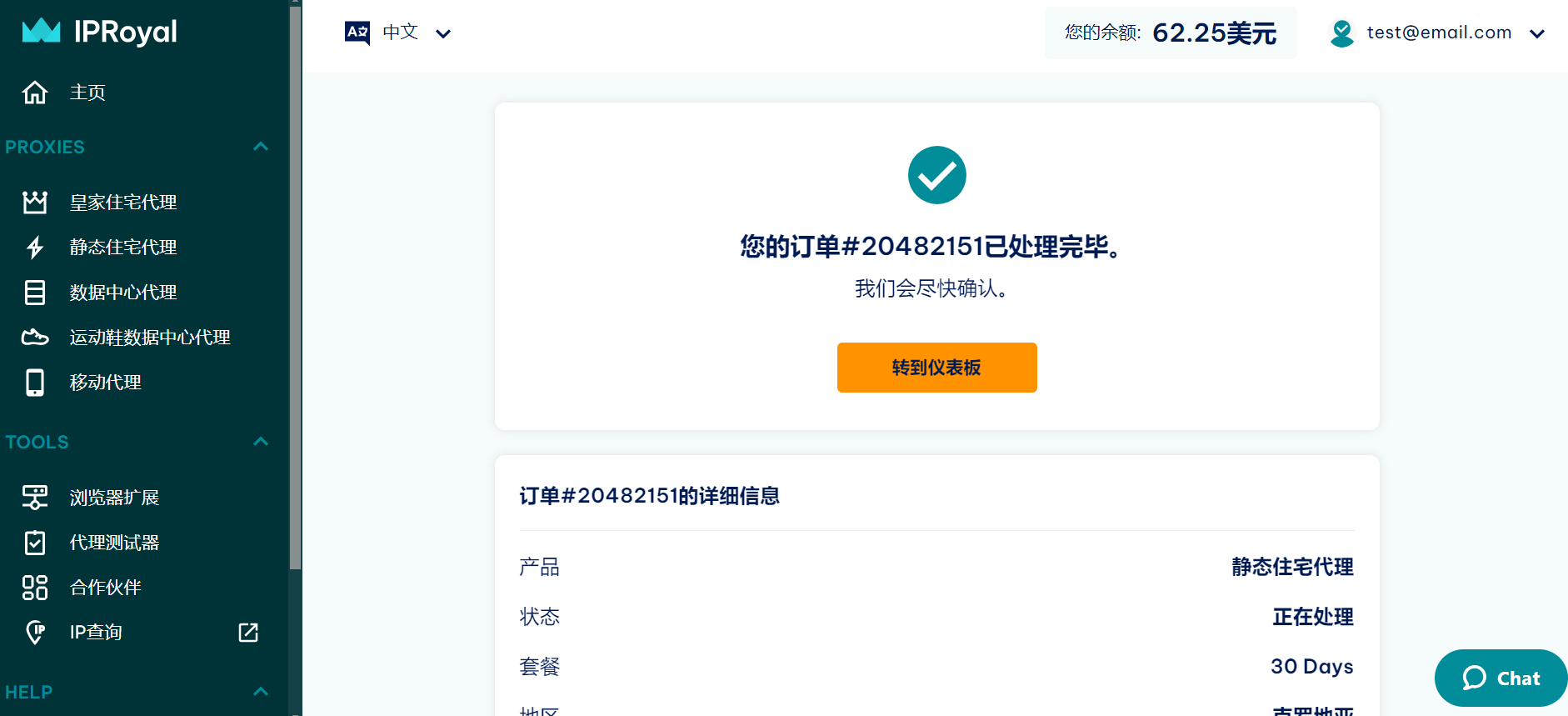The width and height of the screenshot is (1568, 716).
Task: Open the 中文 language dropdown
Action: coord(398,33)
